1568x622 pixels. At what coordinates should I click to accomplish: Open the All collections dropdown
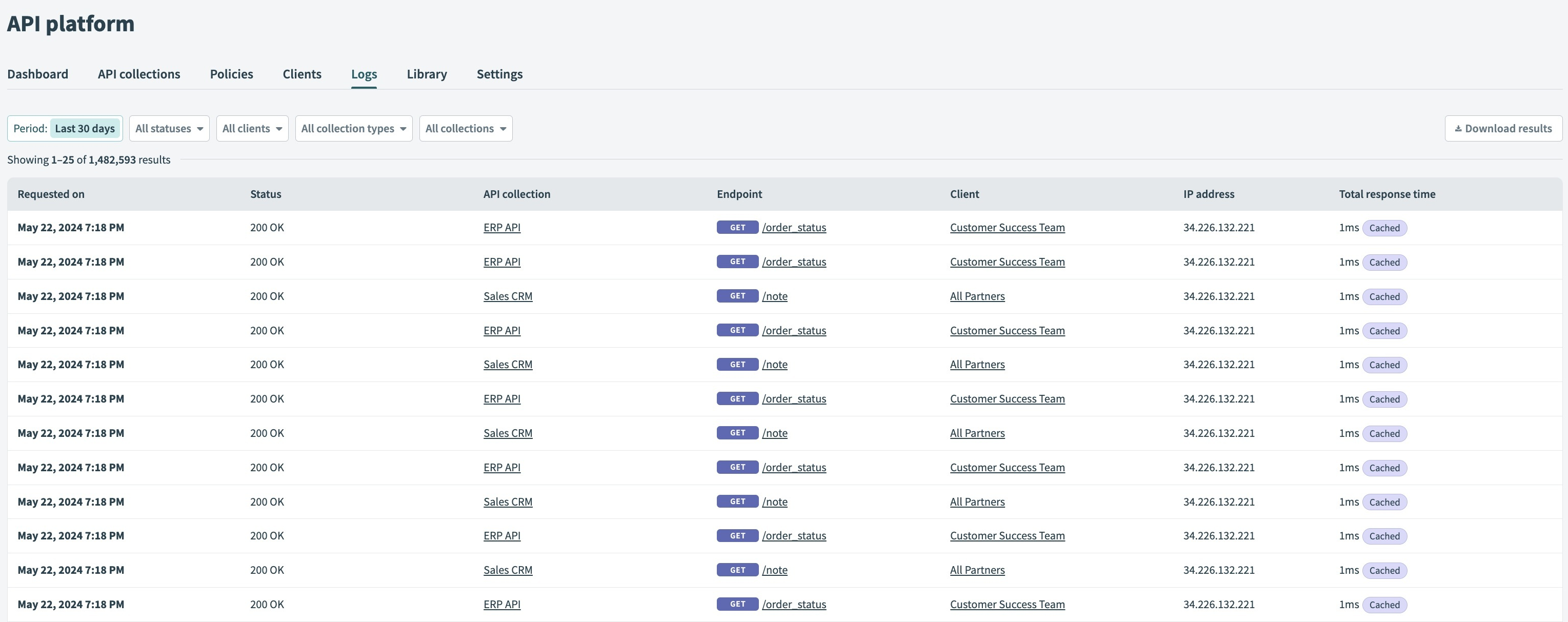coord(465,128)
